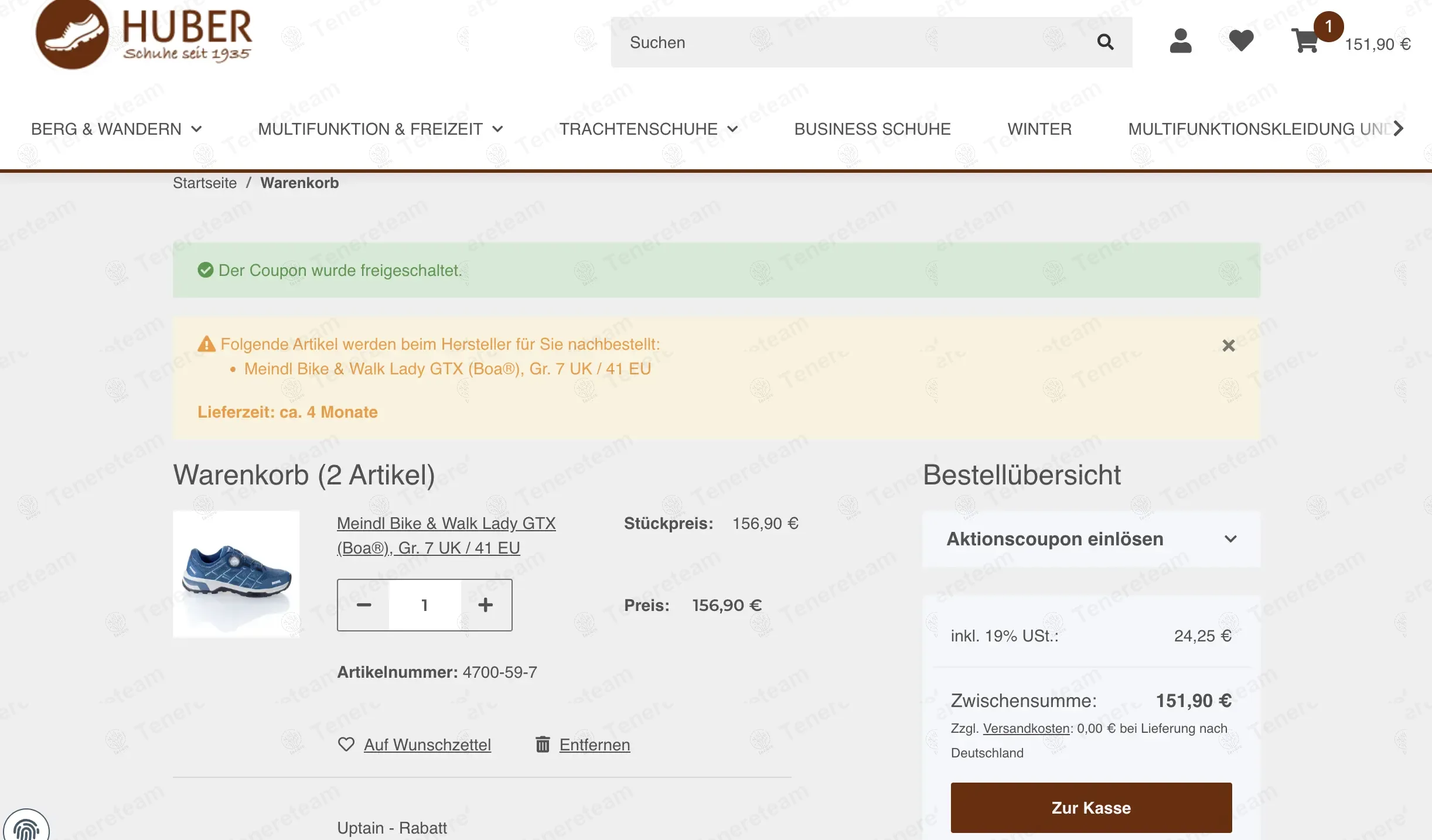Viewport: 1432px width, 840px height.
Task: Remove item via Entfernen link
Action: click(x=595, y=745)
